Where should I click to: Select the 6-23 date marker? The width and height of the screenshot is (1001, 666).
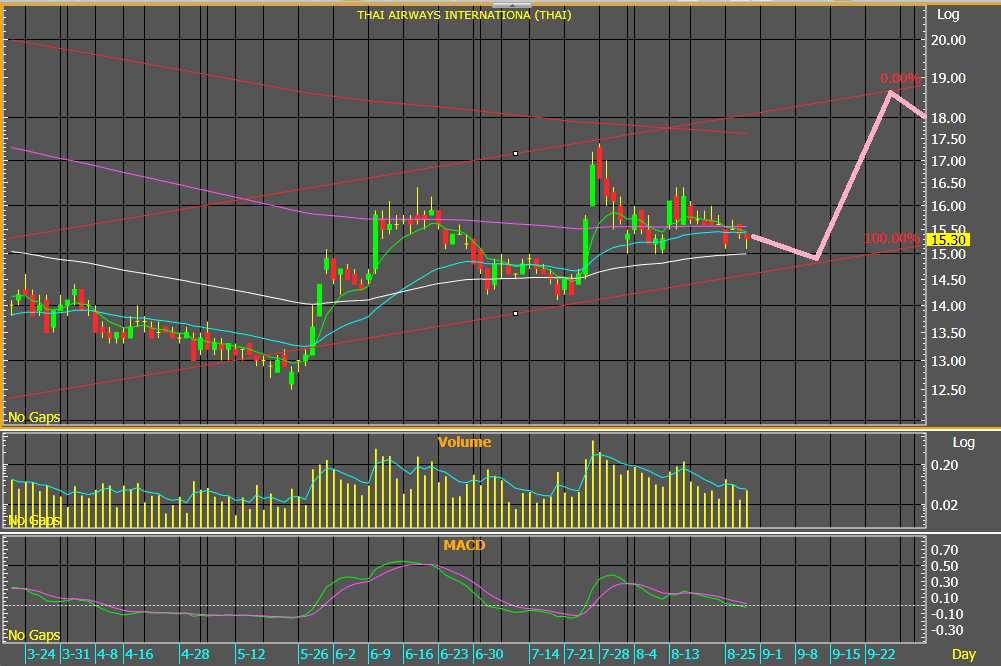454,655
